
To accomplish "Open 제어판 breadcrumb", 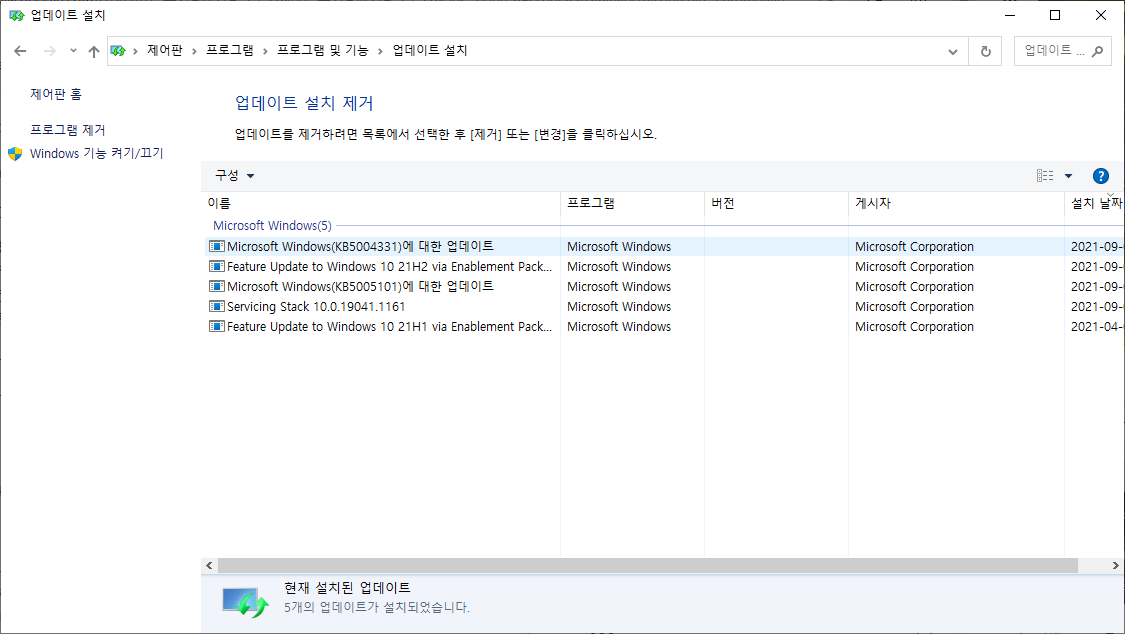I will 165,50.
